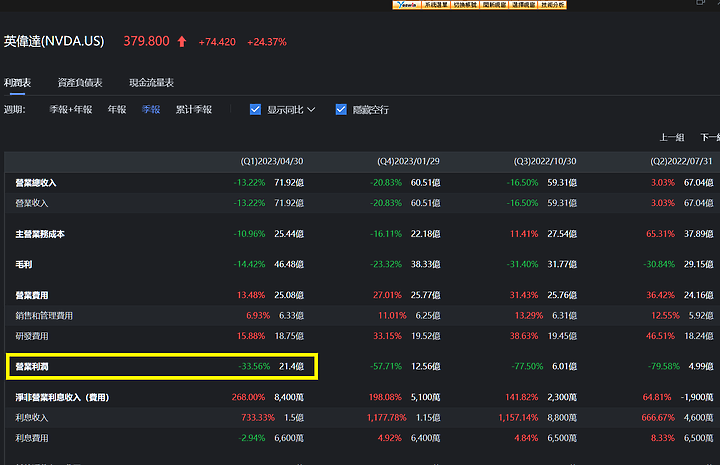Click Q1 淨非營業利息收入 value 8,400萬
Image resolution: width=720 pixels, height=465 pixels.
(x=289, y=397)
